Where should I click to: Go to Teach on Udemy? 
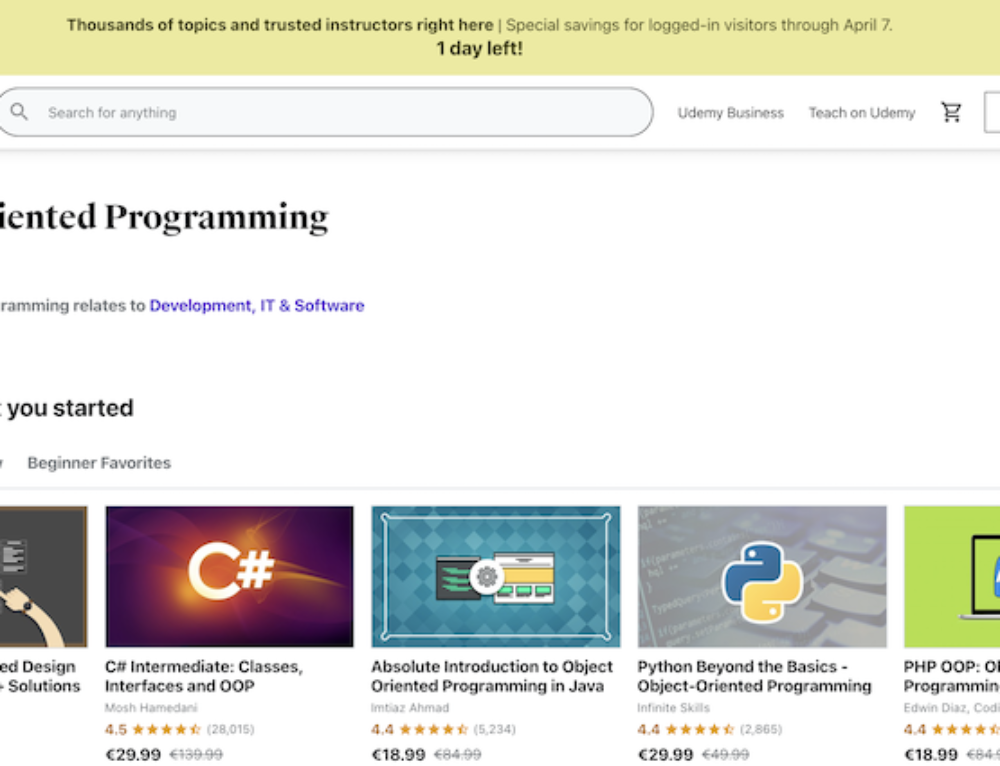861,113
